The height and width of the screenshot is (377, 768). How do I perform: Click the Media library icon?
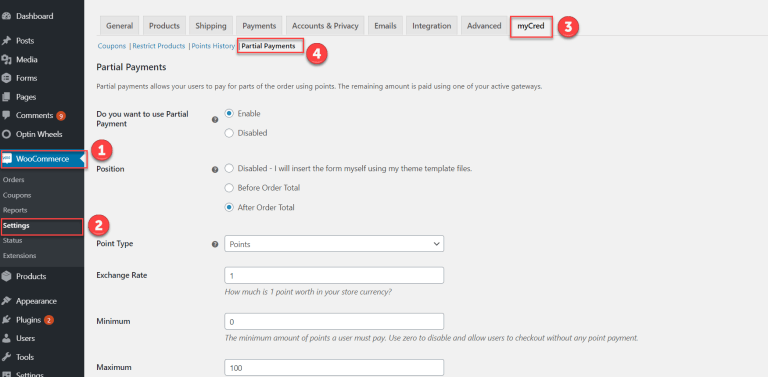(x=7, y=60)
